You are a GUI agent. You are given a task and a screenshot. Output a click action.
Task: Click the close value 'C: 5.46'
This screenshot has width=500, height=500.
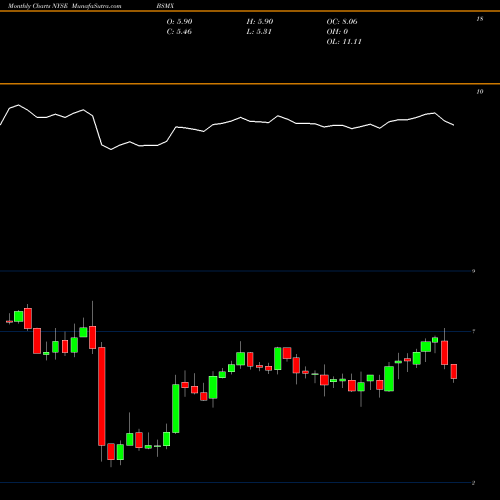coord(179,32)
